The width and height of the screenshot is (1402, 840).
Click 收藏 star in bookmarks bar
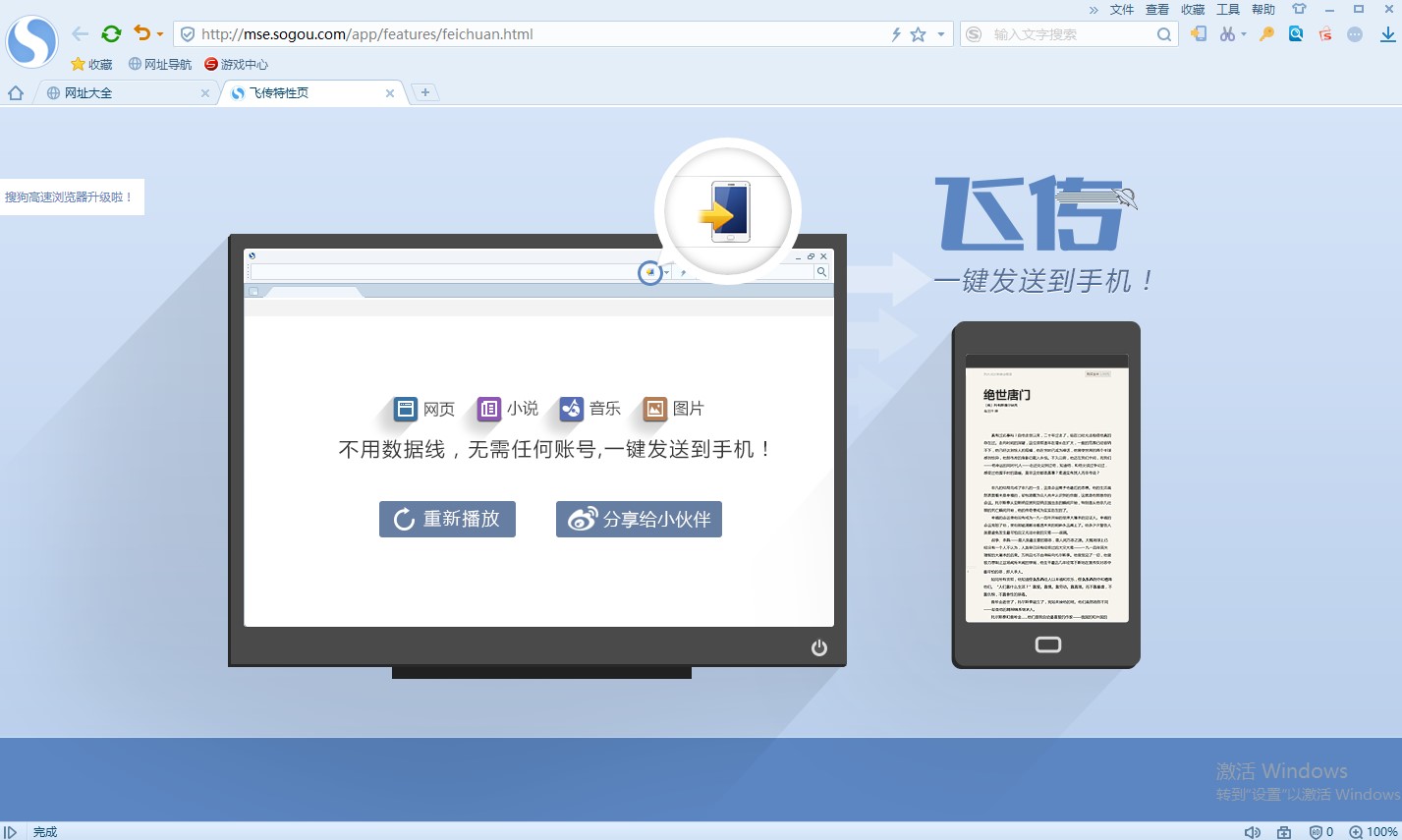coord(91,64)
